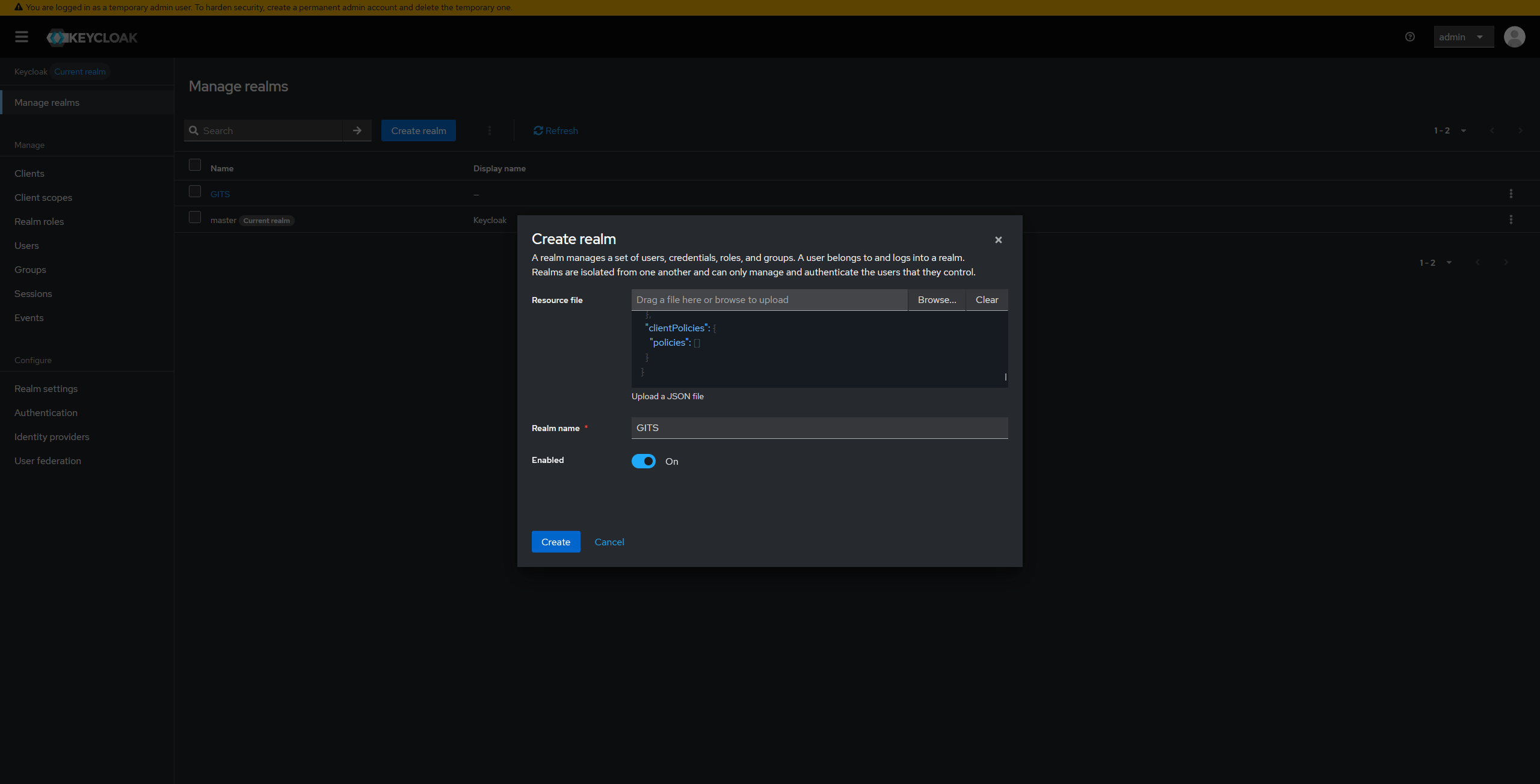Click the Name column header
Screen dimensions: 1540x784
(x=222, y=168)
